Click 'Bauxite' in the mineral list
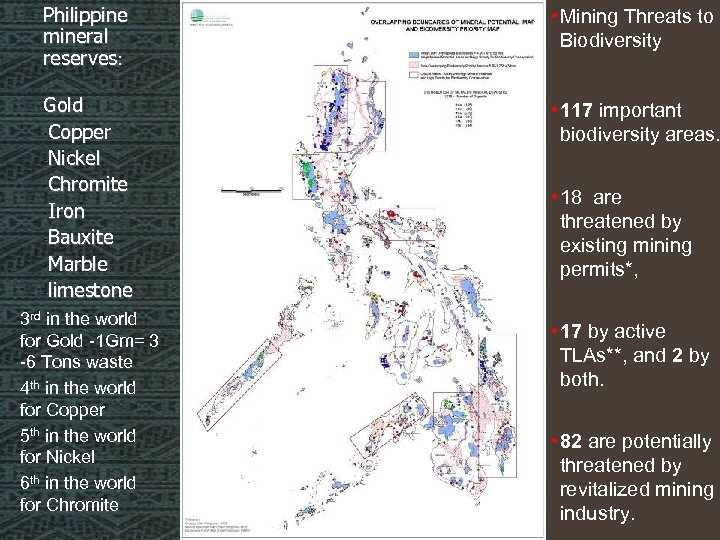This screenshot has width=720, height=540. pos(80,237)
